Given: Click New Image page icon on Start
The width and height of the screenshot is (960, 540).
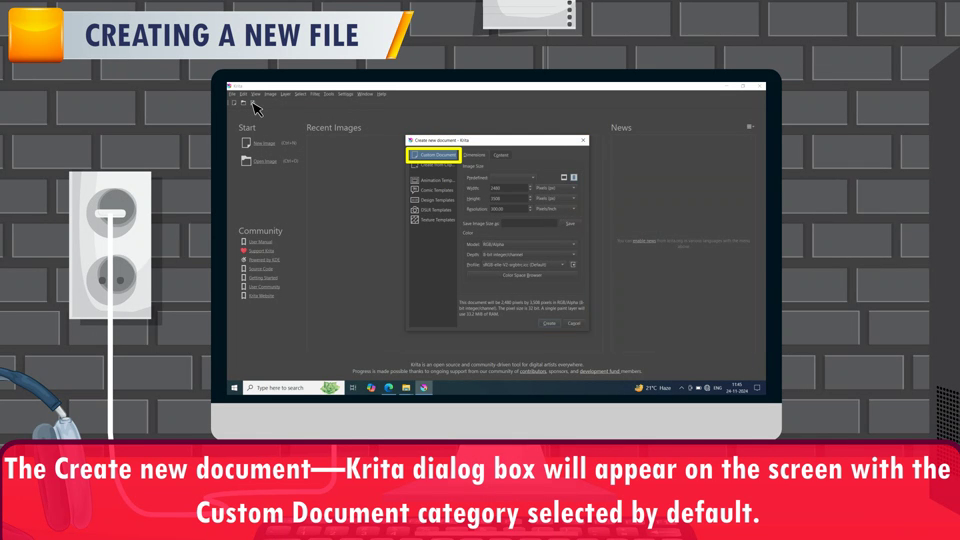Looking at the screenshot, I should (246, 143).
